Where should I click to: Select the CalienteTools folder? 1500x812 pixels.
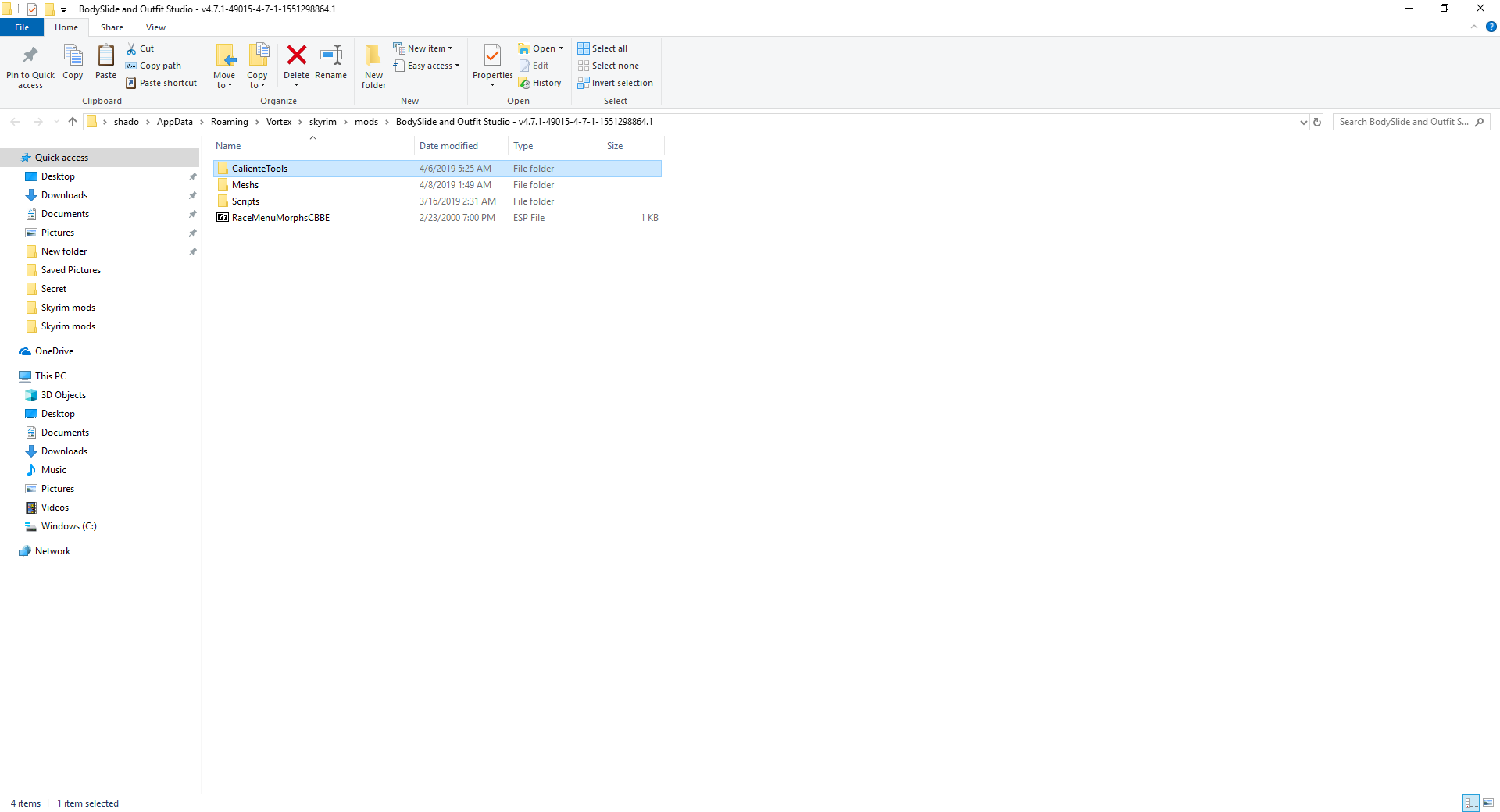point(437,169)
